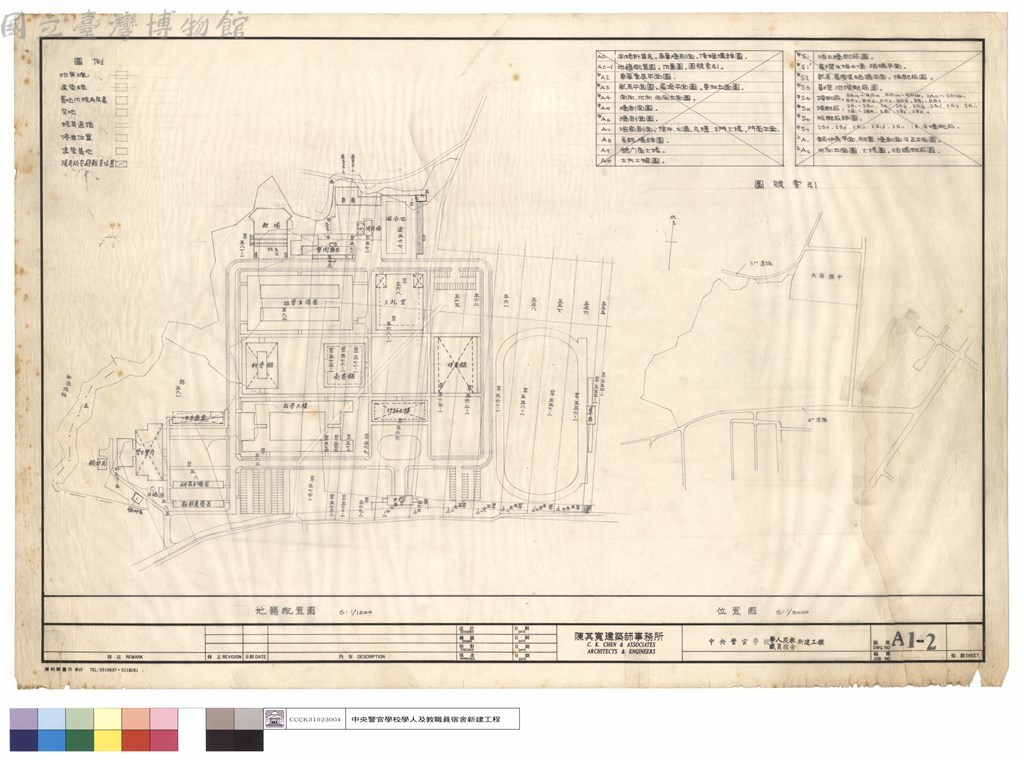
Task: Click index row S1
Action: pos(888,56)
